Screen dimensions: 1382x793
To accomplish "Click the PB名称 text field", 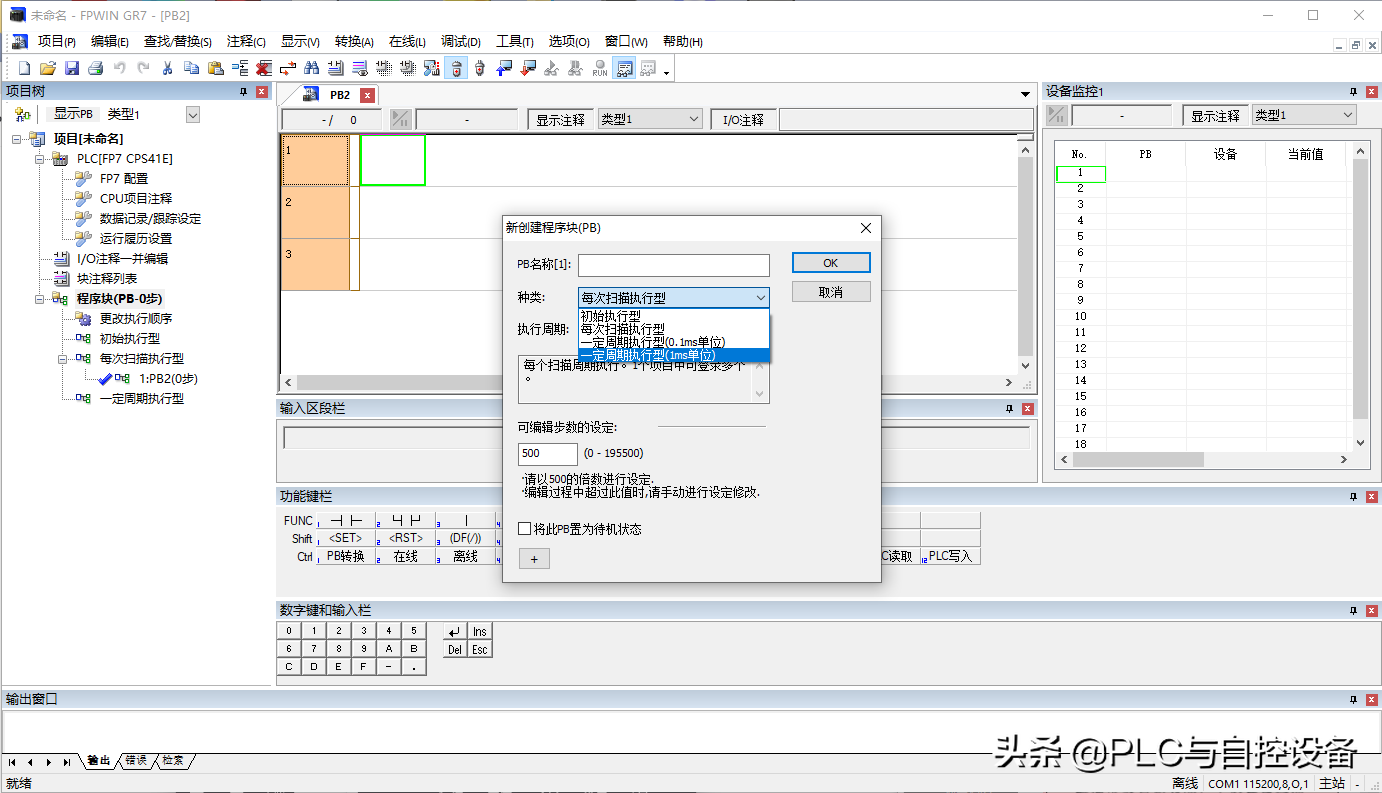I will [x=673, y=265].
